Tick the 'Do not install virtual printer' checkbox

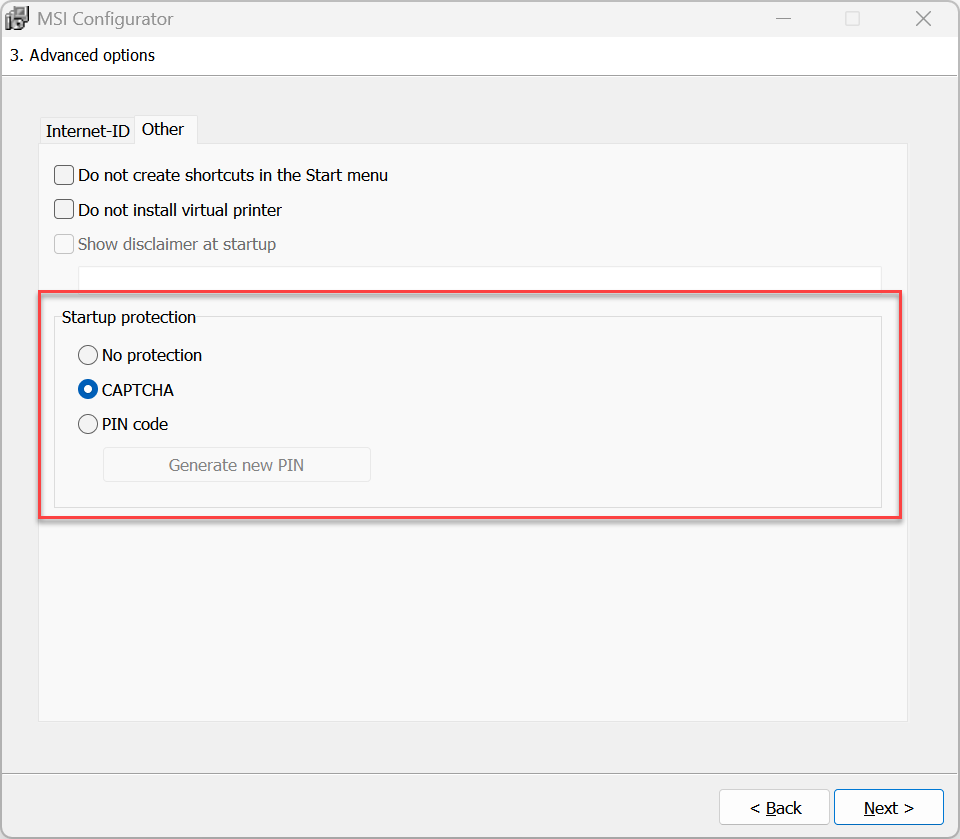point(64,210)
